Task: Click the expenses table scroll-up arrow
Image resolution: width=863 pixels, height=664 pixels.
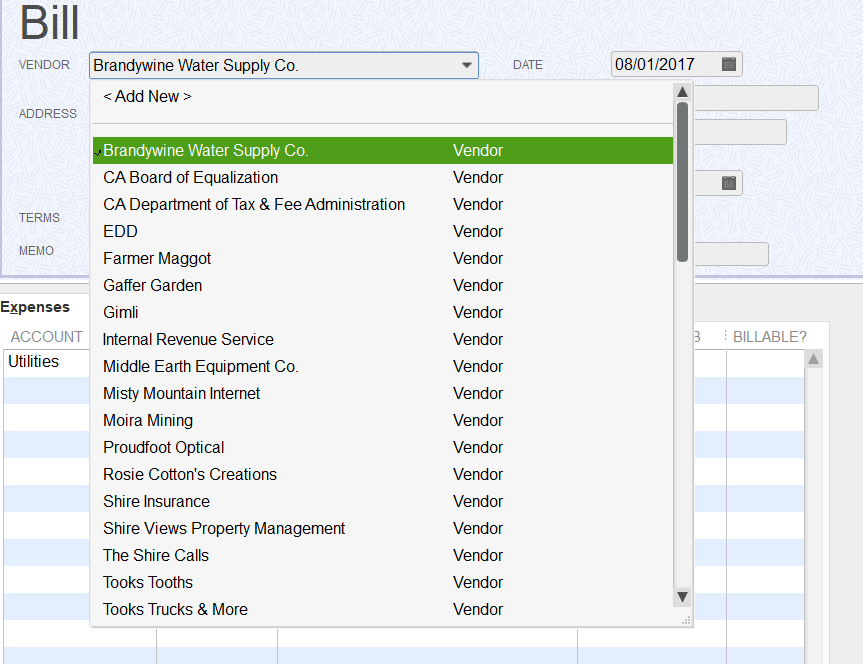Action: tap(813, 360)
